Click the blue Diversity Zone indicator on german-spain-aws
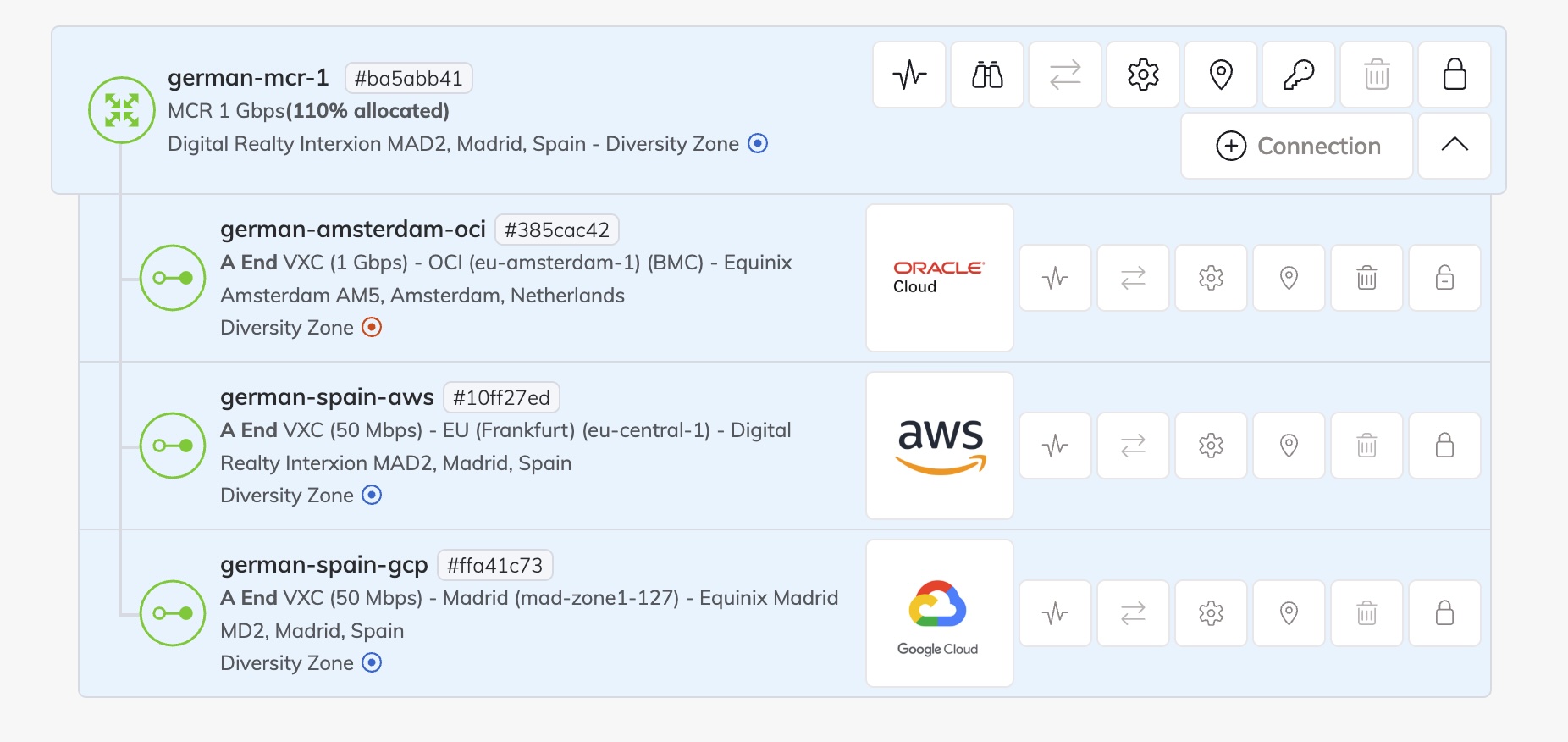The width and height of the screenshot is (1568, 742). 371,495
